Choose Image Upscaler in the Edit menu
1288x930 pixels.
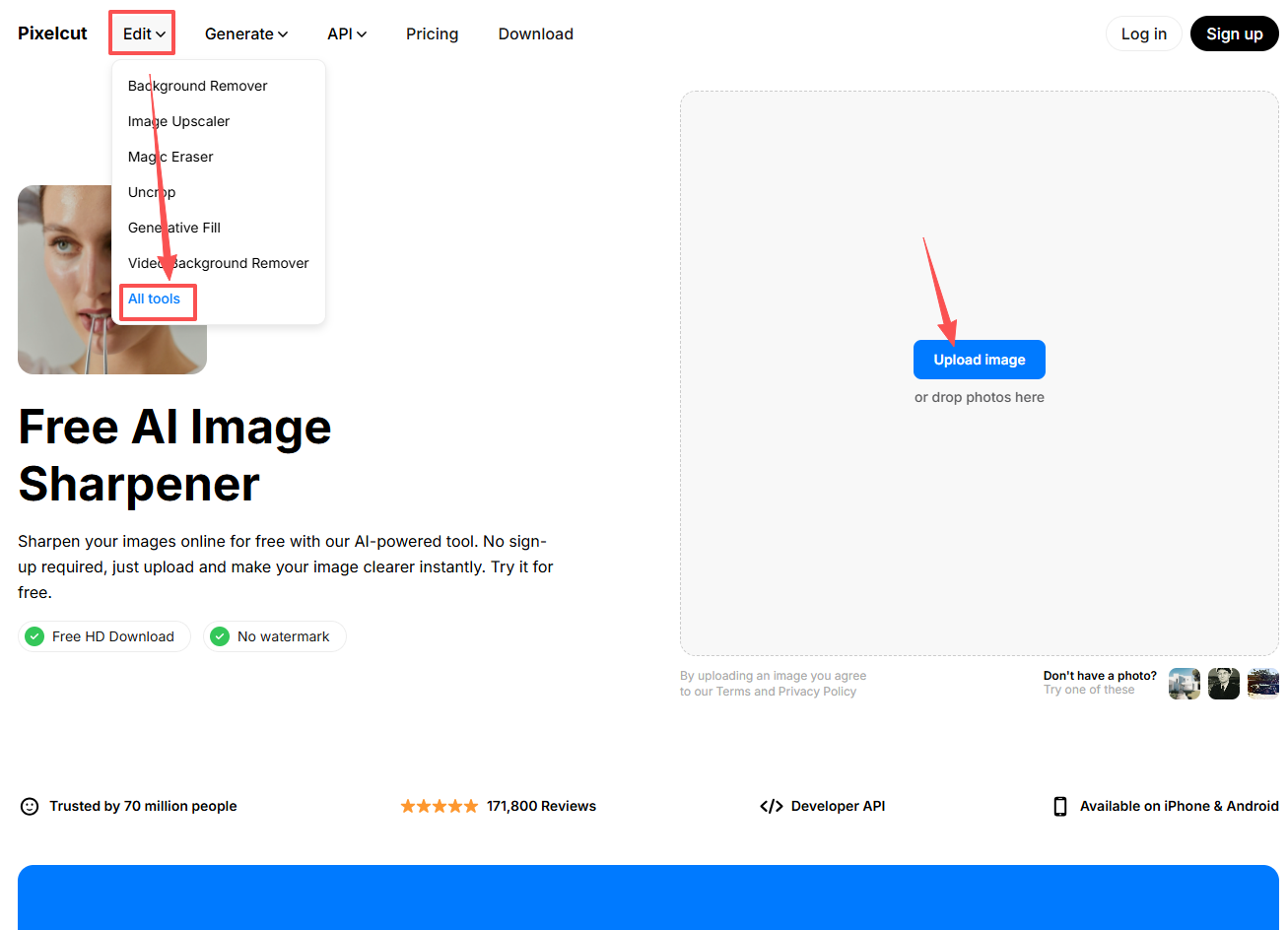click(178, 121)
